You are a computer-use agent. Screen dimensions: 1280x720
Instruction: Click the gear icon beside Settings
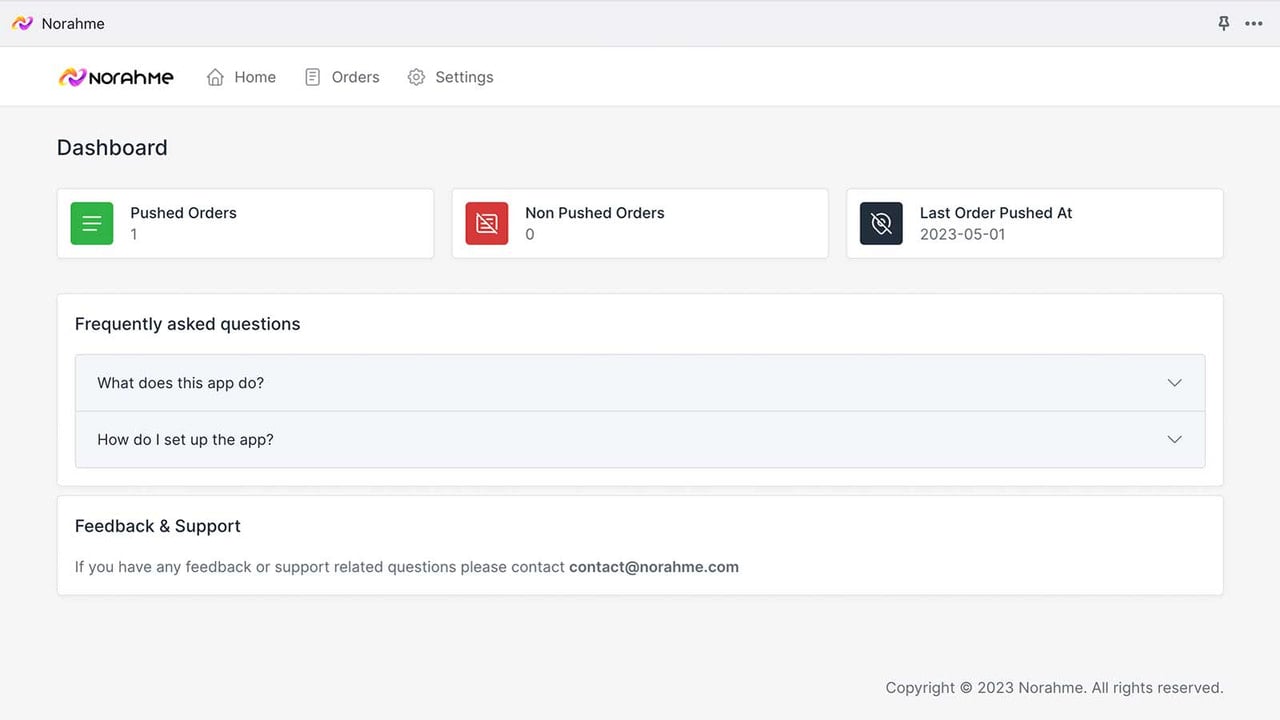click(x=416, y=77)
